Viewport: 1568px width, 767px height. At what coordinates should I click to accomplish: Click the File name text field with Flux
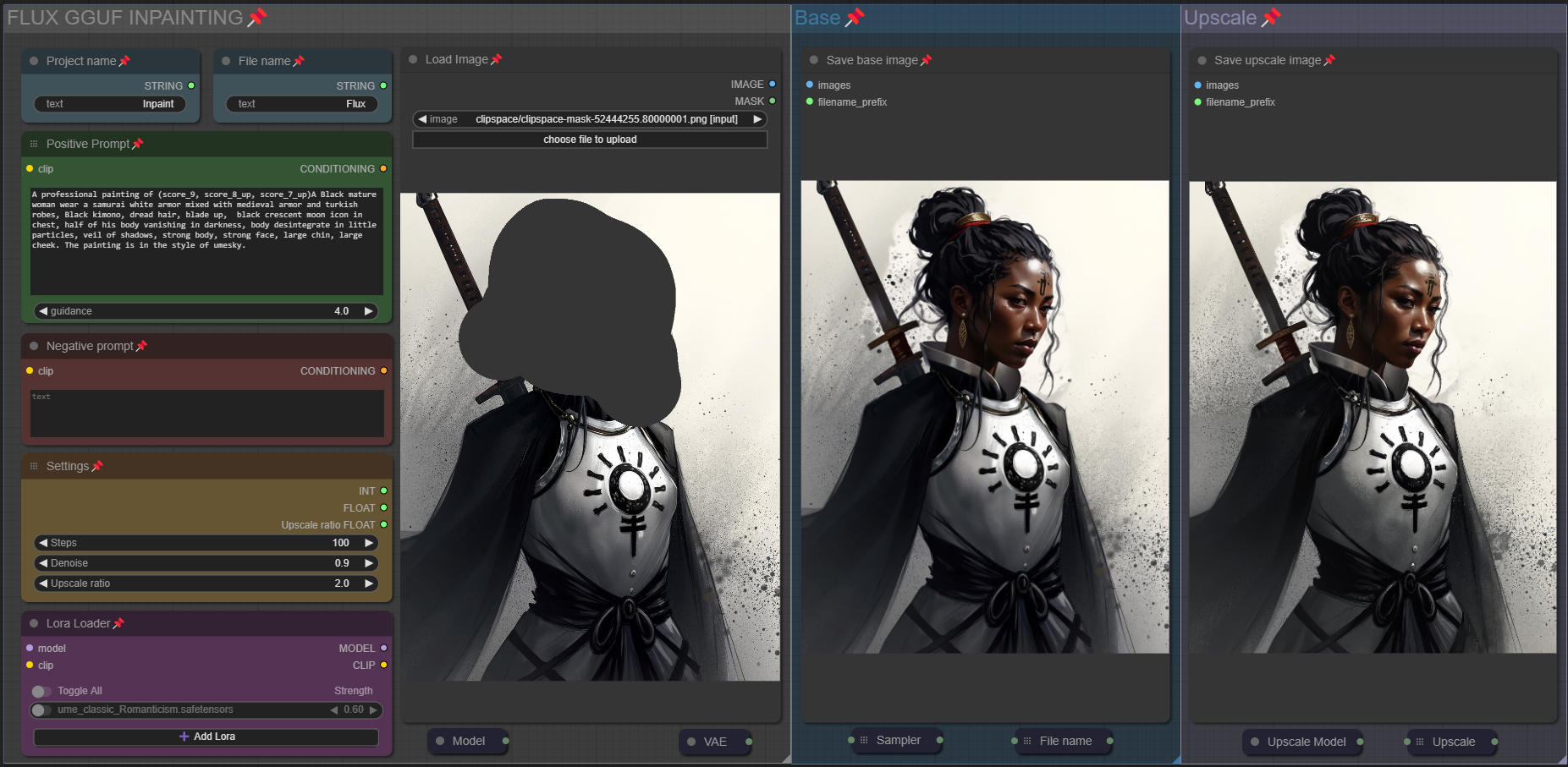[x=303, y=104]
